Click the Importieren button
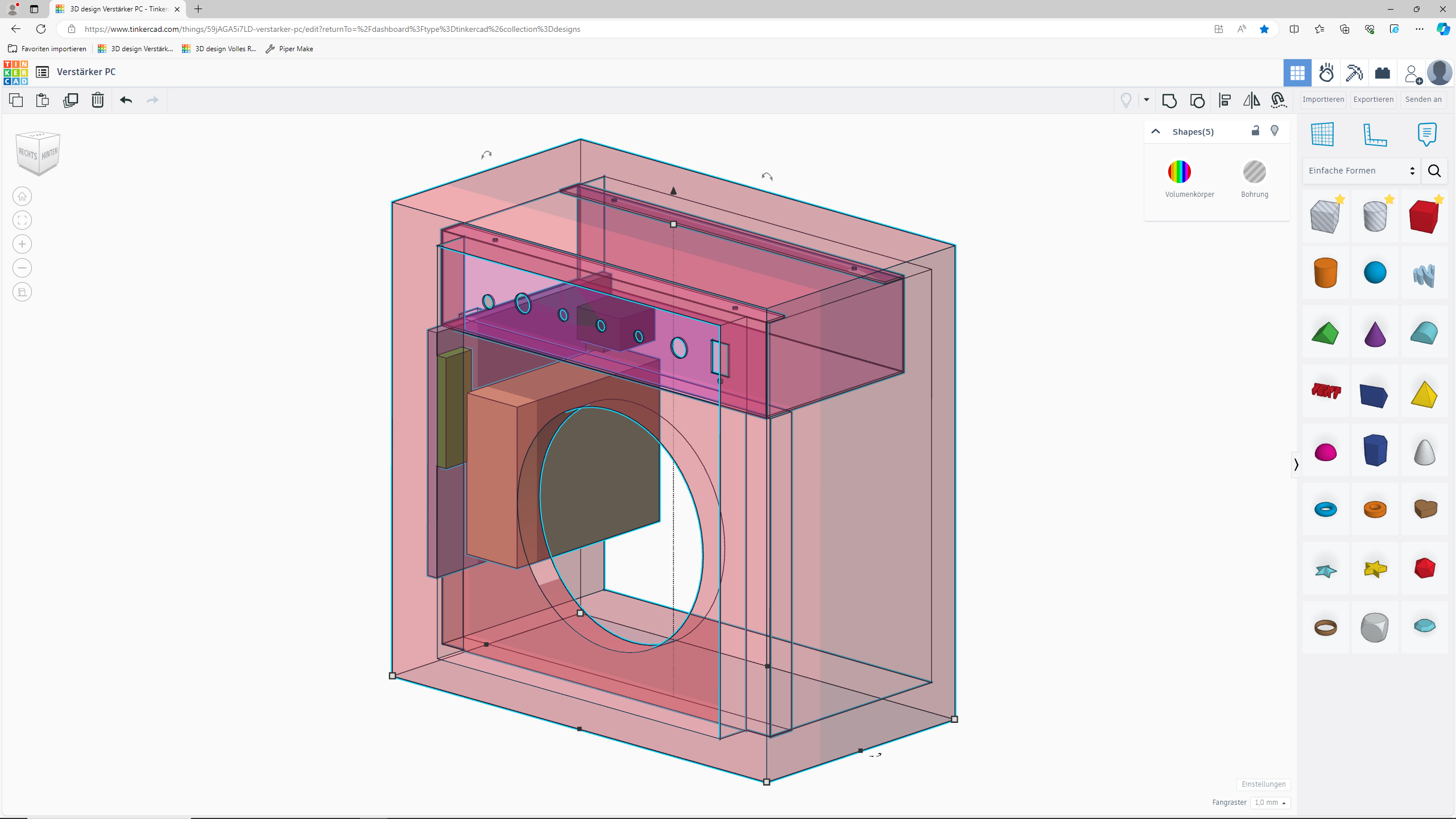This screenshot has height=819, width=1456. point(1323,100)
